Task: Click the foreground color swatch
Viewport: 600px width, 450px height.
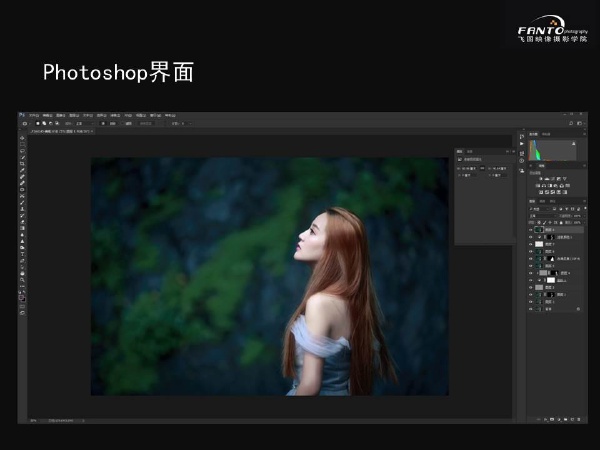Action: click(21, 296)
